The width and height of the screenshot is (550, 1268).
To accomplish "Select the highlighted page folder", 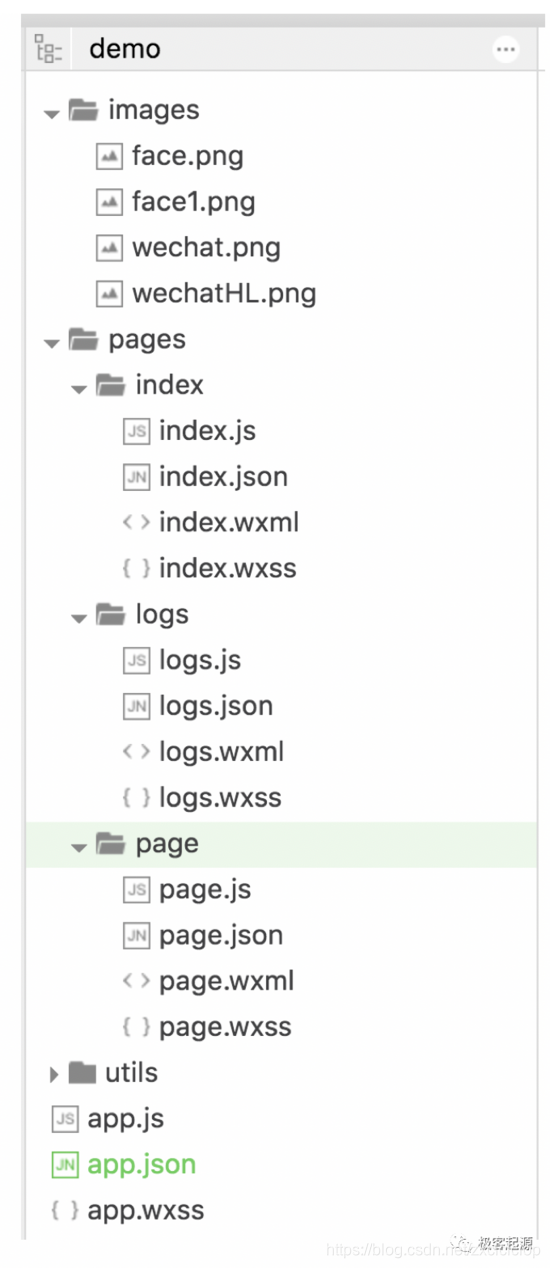I will pos(282,844).
